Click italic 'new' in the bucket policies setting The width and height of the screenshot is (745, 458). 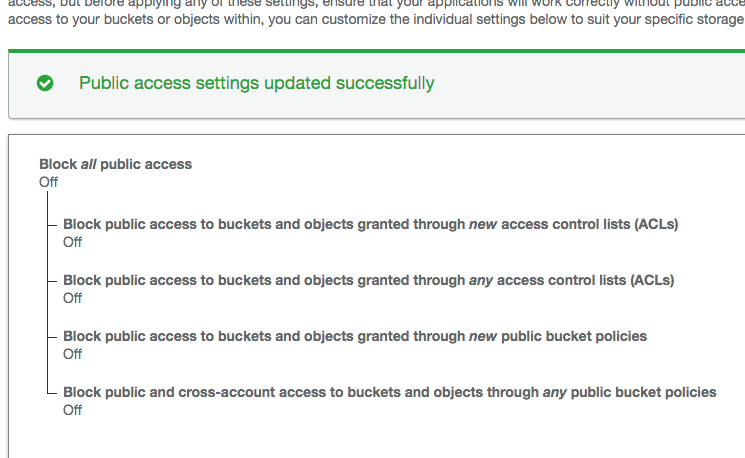[x=483, y=336]
